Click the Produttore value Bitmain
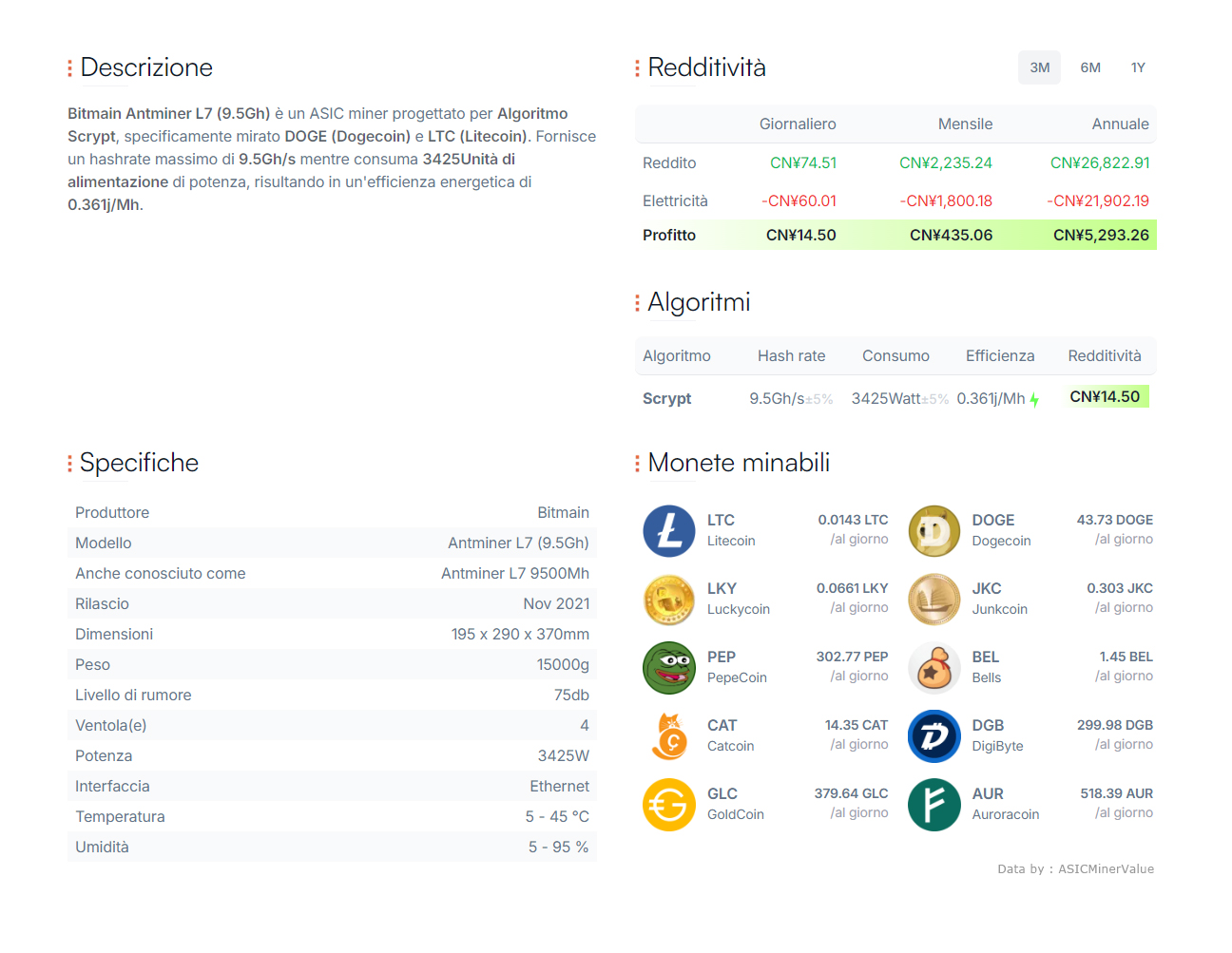1232x953 pixels. point(563,512)
